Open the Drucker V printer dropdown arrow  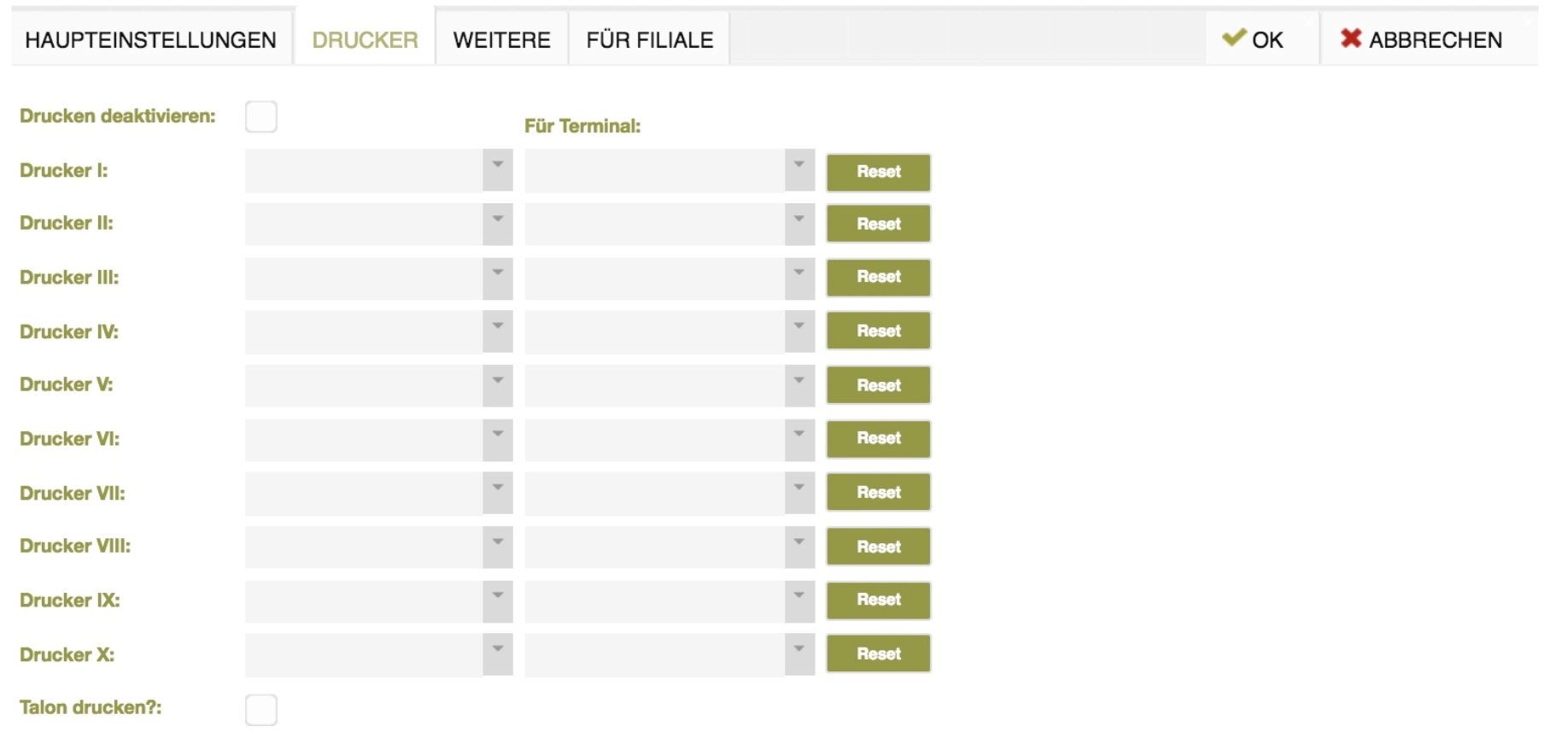[x=498, y=385]
